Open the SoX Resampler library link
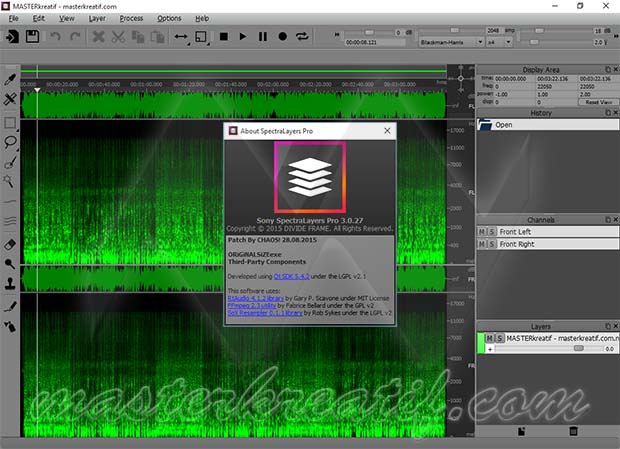This screenshot has height=449, width=620. point(265,313)
